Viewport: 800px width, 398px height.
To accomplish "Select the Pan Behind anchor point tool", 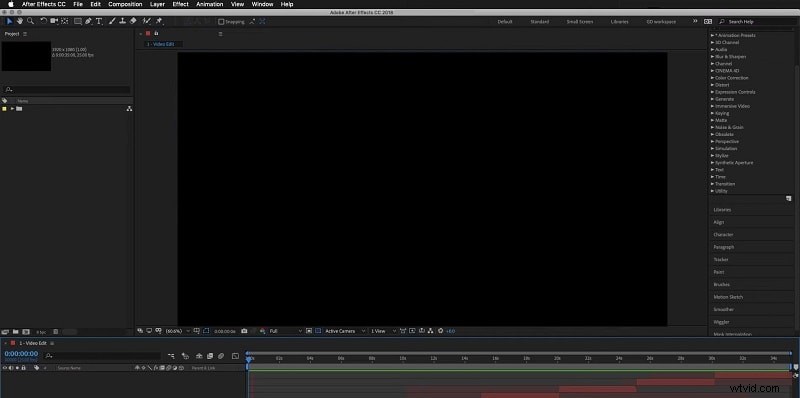I will [65, 21].
